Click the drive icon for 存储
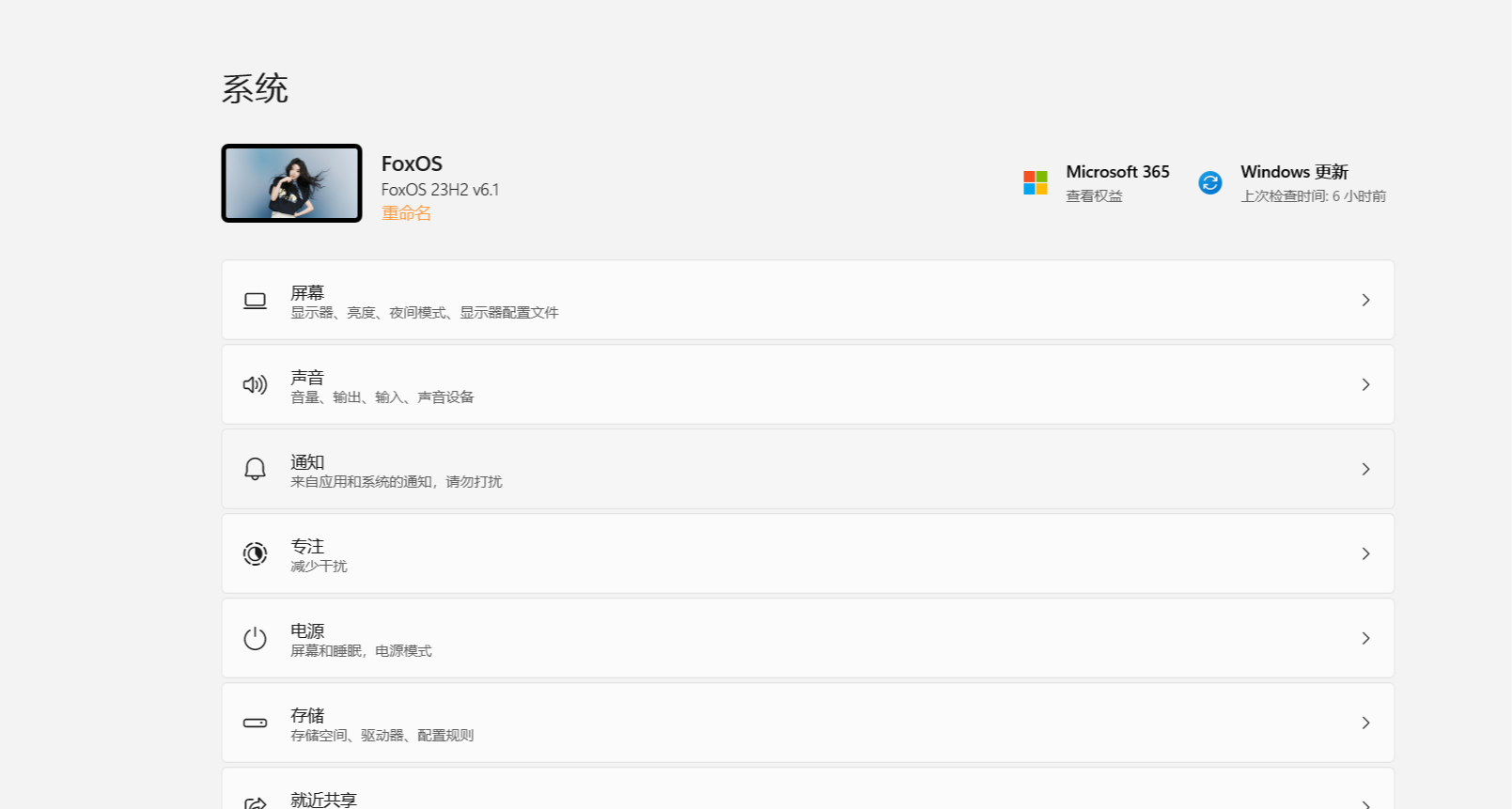This screenshot has height=809, width=1512. 255,723
